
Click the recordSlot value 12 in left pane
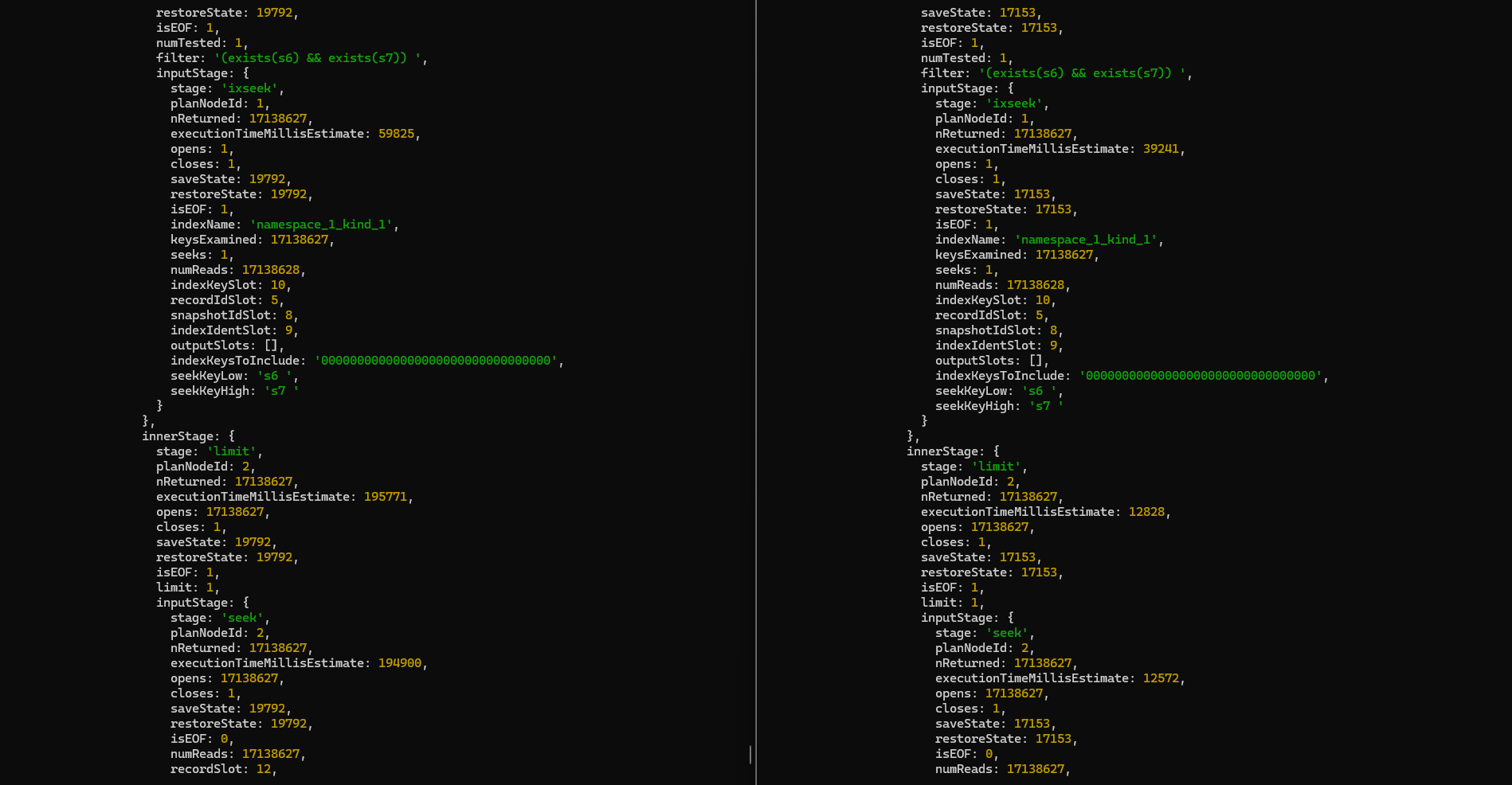pyautogui.click(x=263, y=769)
